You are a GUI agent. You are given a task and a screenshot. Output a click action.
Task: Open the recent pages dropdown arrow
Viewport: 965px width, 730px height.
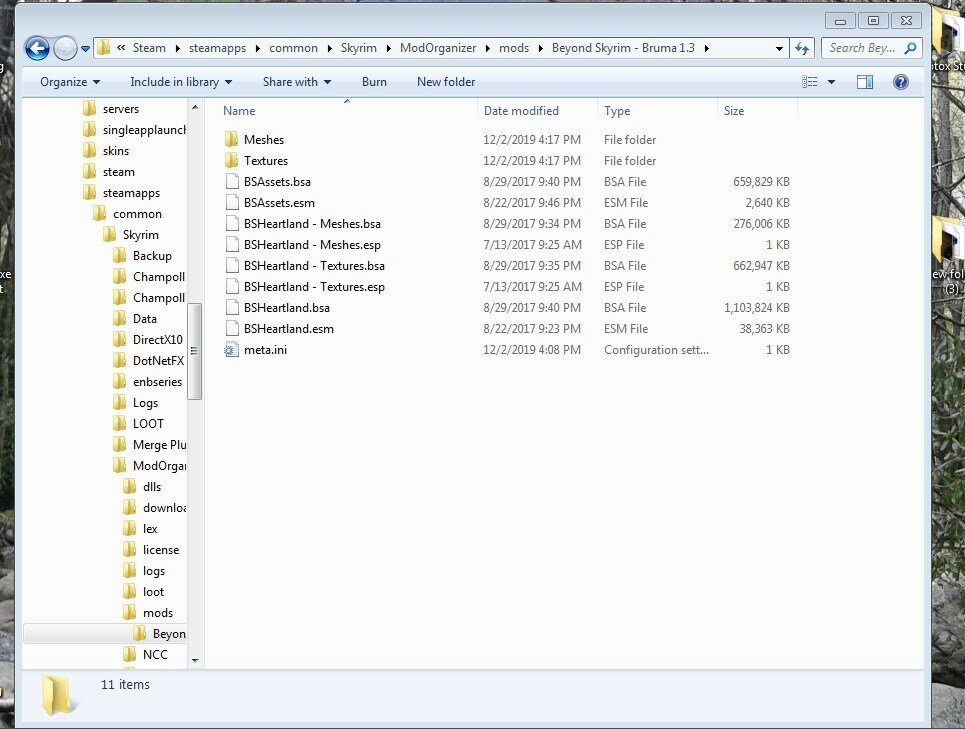[85, 48]
